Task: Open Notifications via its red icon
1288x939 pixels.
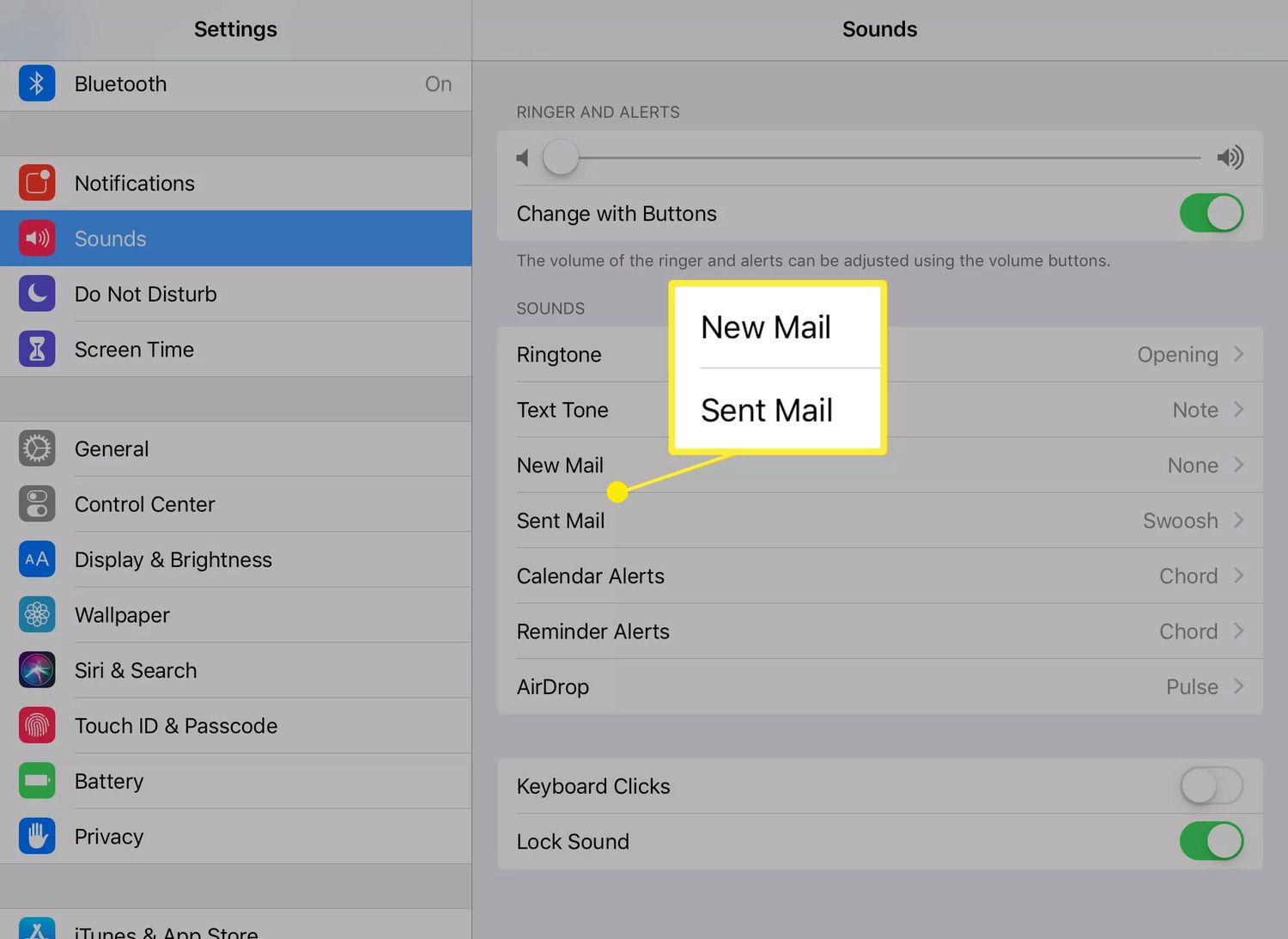Action: click(x=37, y=183)
